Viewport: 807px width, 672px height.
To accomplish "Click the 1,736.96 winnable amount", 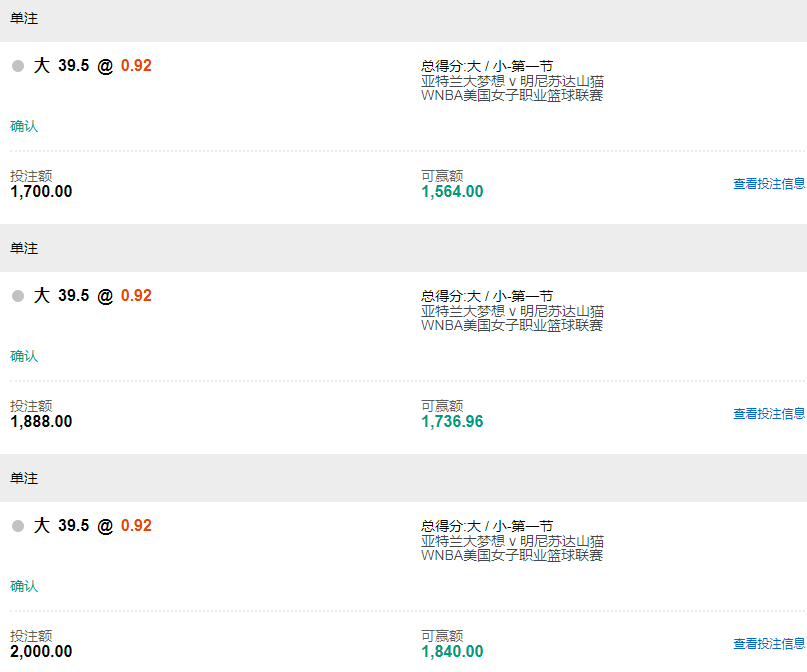I will [452, 422].
